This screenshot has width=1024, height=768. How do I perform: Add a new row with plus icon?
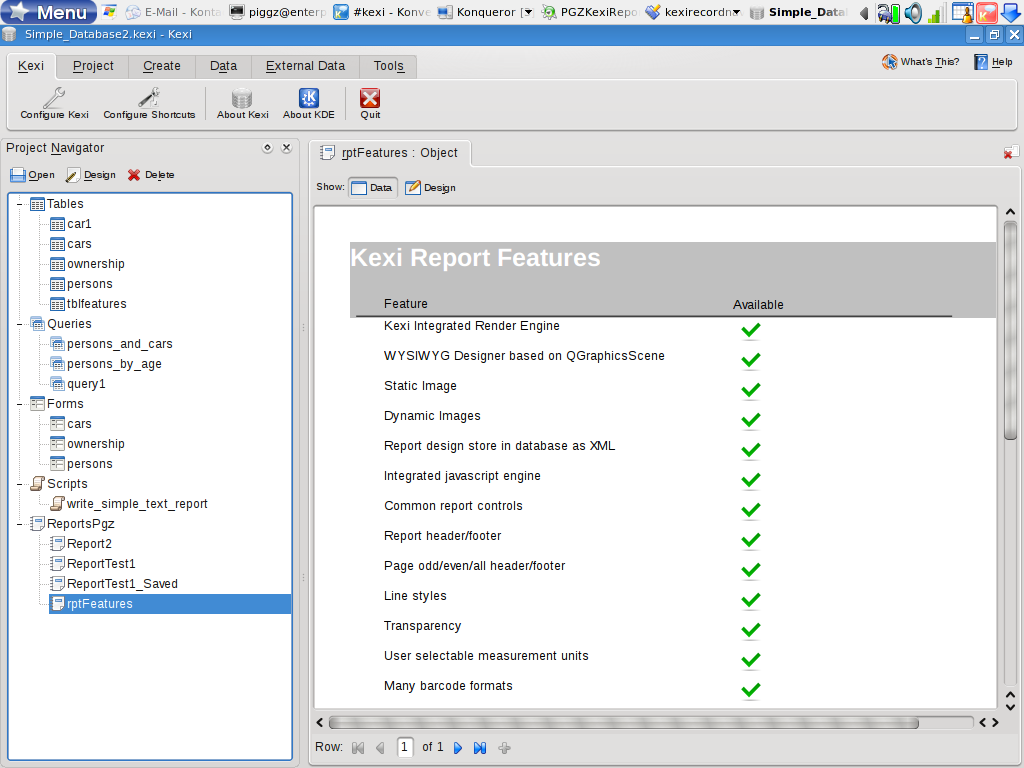504,748
